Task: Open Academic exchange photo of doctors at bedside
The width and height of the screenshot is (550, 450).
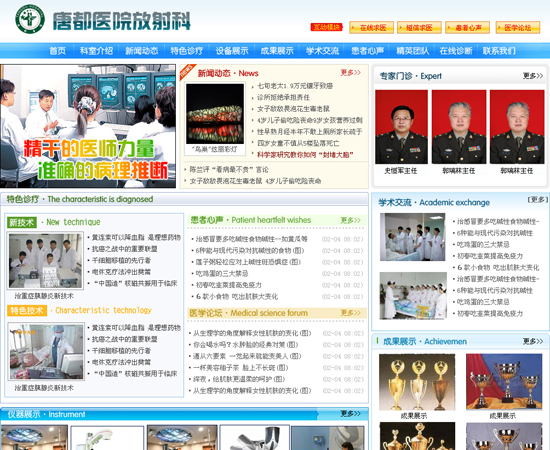Action: click(x=412, y=237)
